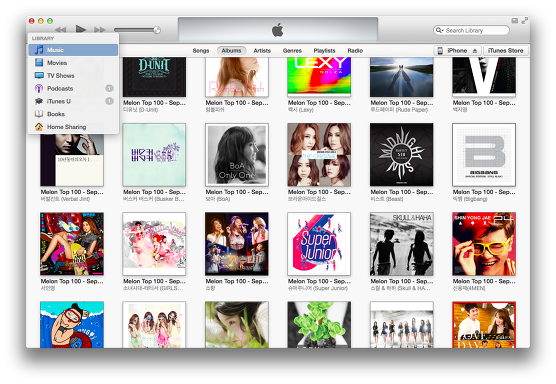Click the '(Verbal Jint)' artist text

(75, 199)
